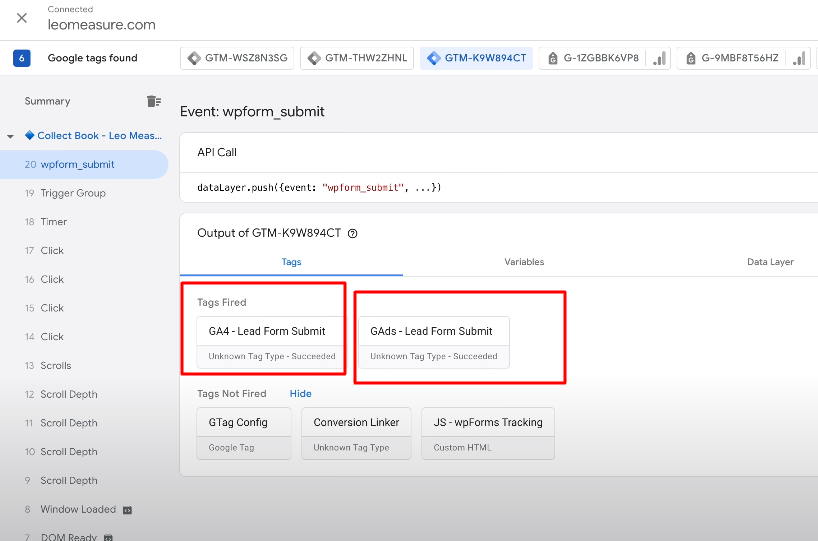Open the GTag Config tag card
The image size is (818, 541).
(244, 434)
